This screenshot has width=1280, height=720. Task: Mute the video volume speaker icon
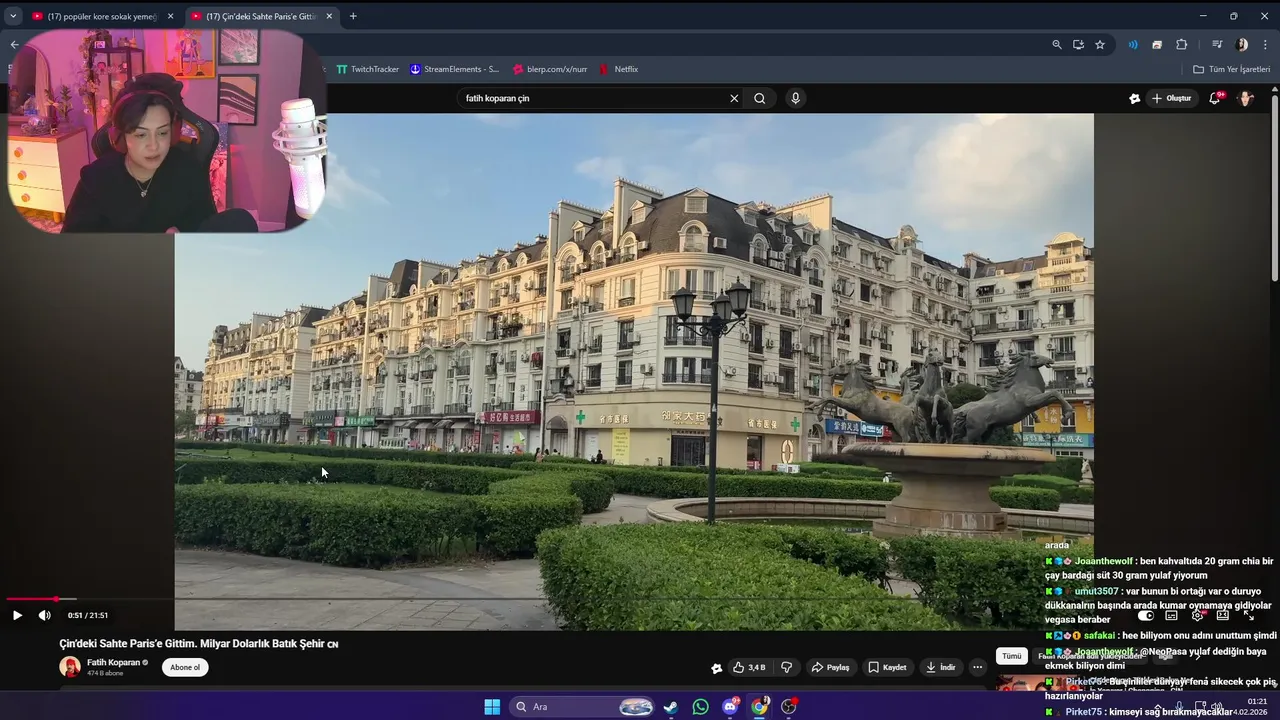point(44,615)
